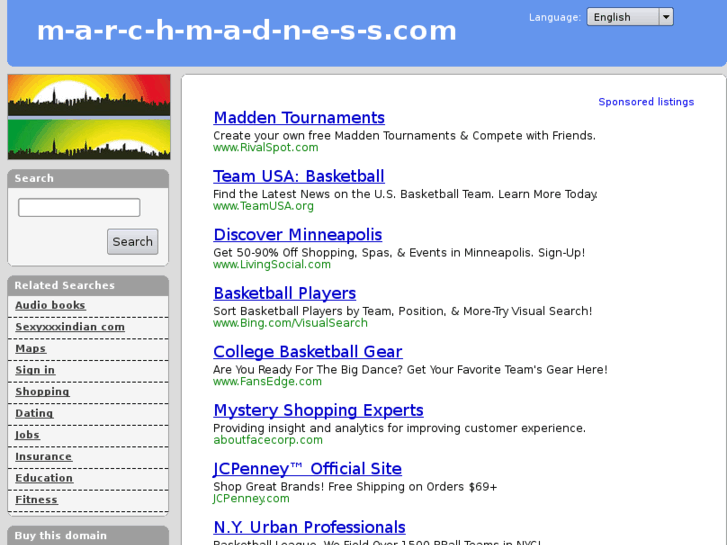The width and height of the screenshot is (727, 545).
Task: Click the m-a-r-c-h-m-a-d-n-e-s-s.com site title
Action: [x=247, y=31]
